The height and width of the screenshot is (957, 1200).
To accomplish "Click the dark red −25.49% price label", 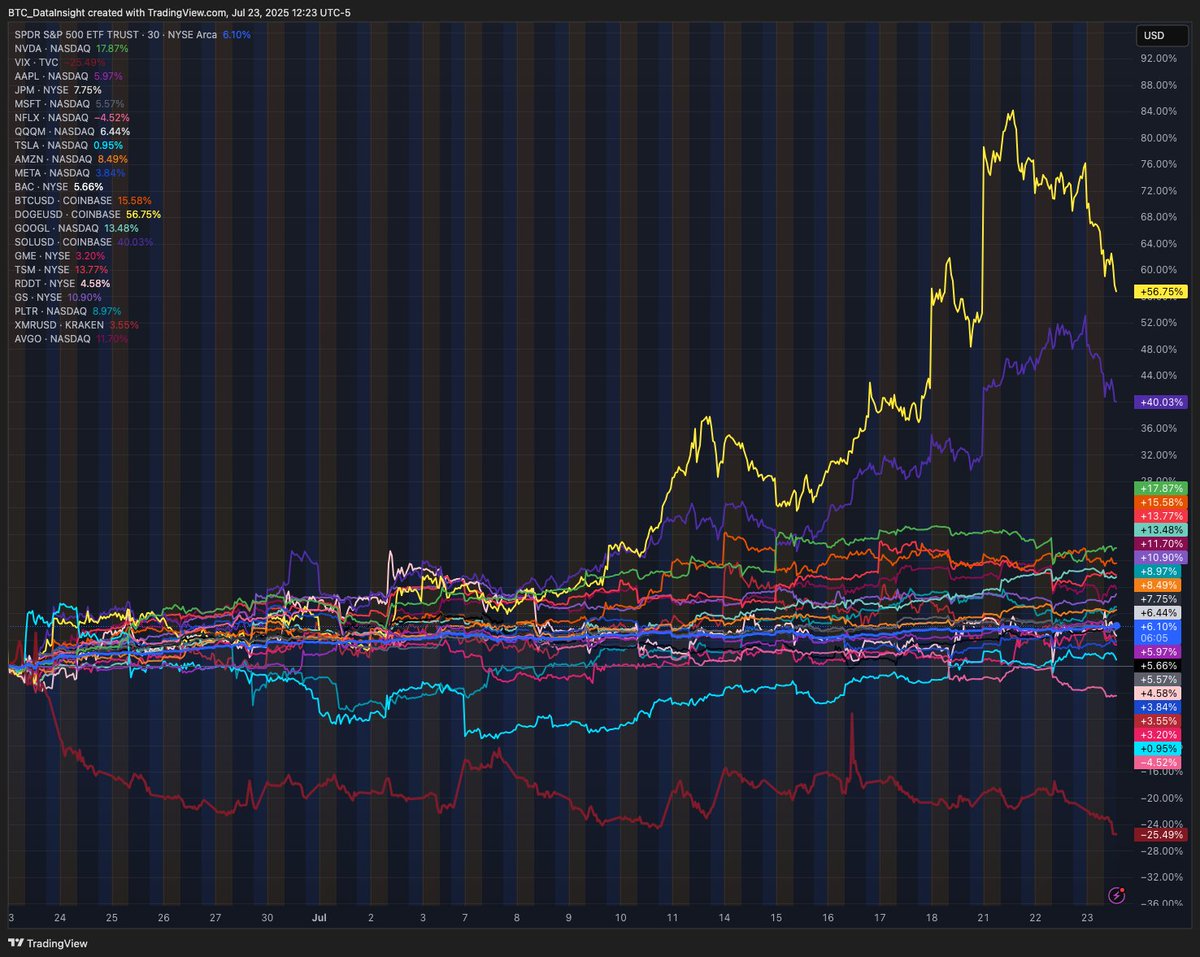I will (1159, 834).
